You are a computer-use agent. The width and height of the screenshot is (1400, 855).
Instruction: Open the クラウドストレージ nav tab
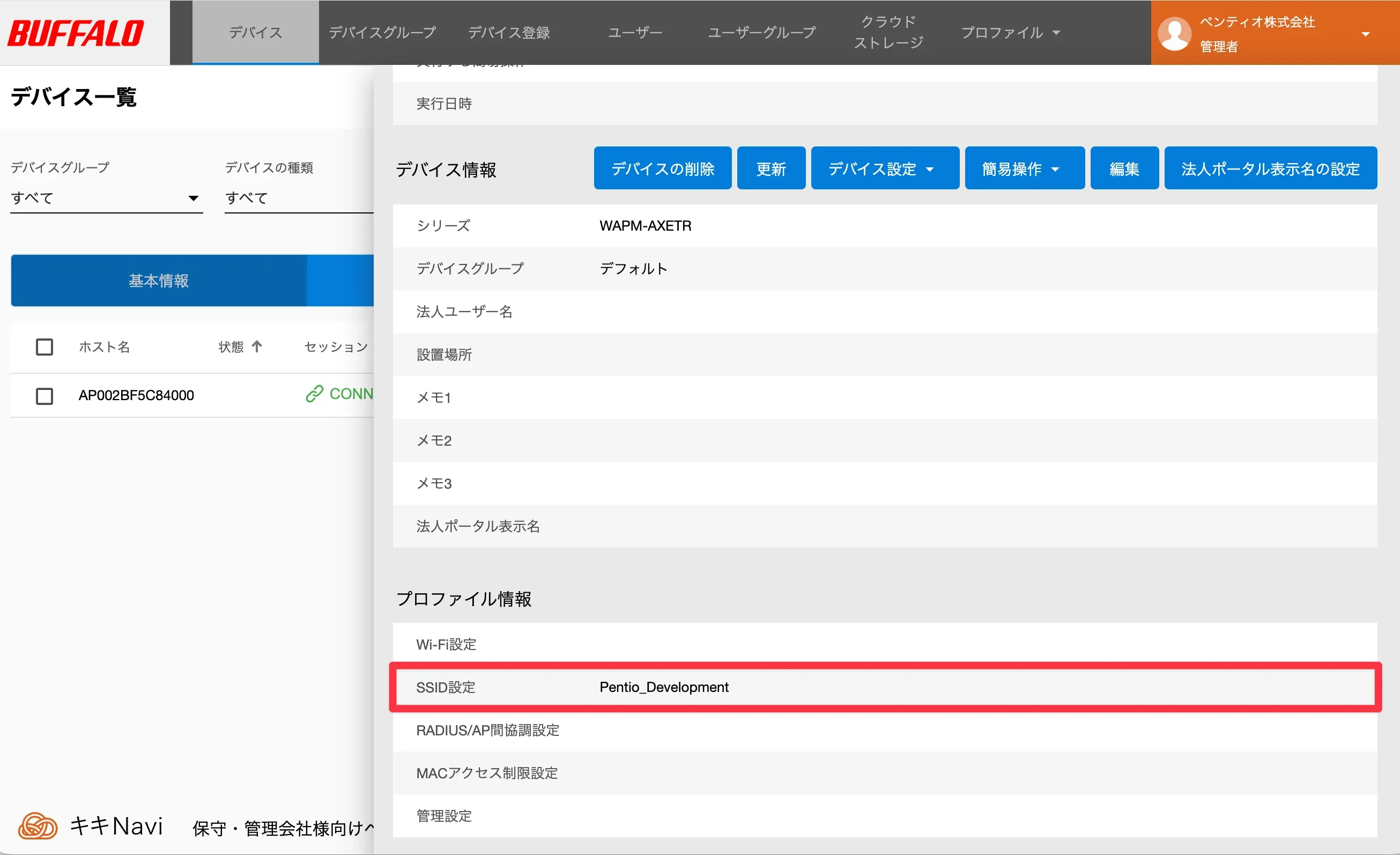point(888,32)
